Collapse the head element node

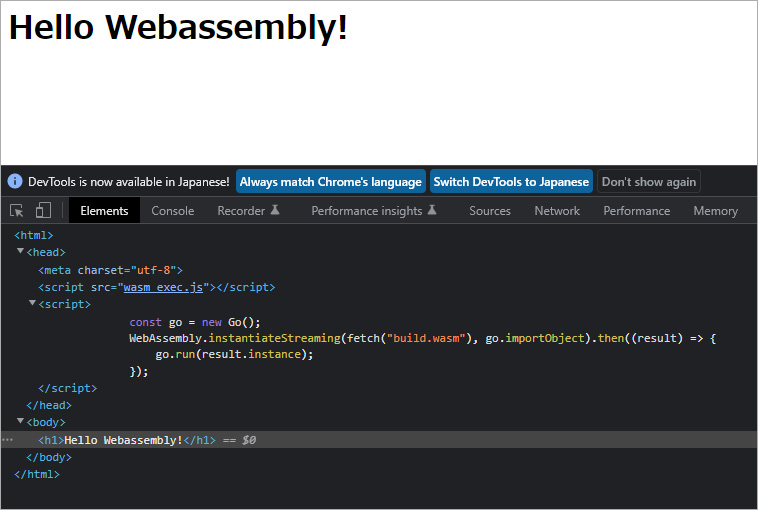20,251
